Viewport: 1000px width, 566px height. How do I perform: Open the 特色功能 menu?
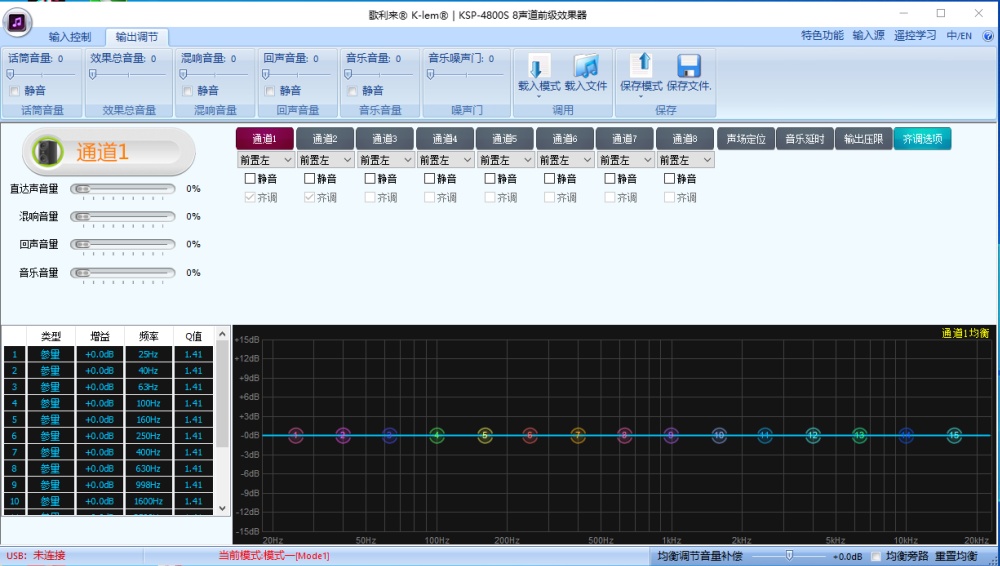(x=822, y=35)
